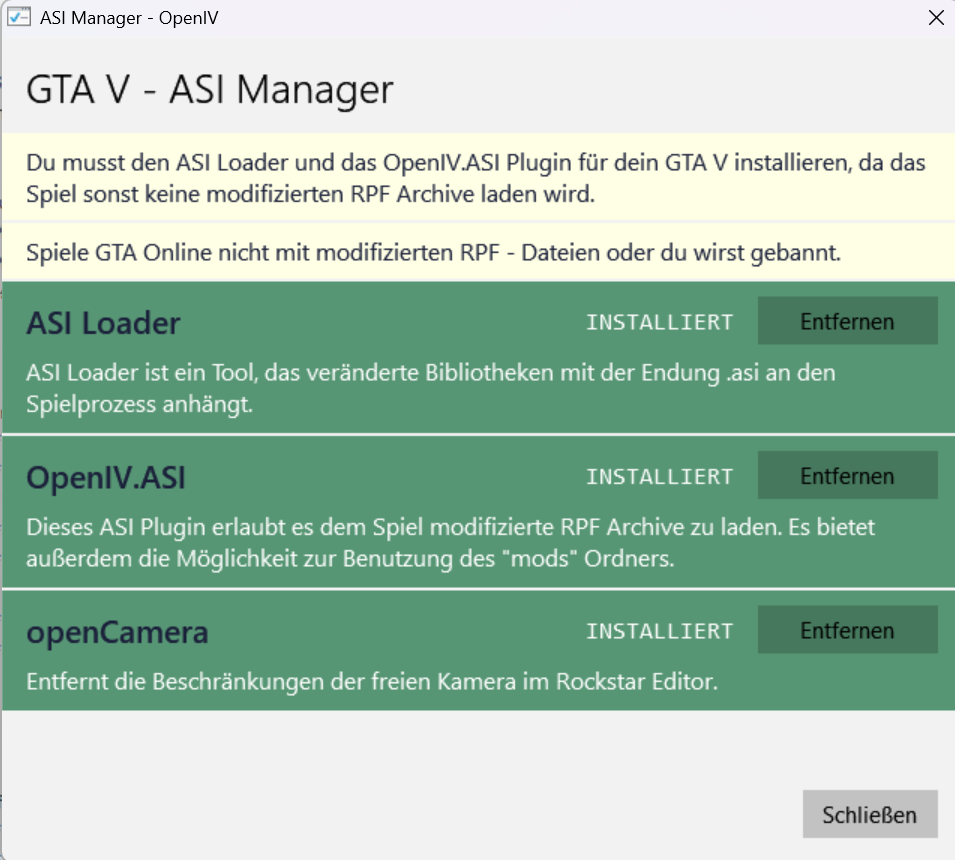The image size is (955, 860).
Task: Click the openCamera Rockstar Editor description
Action: pos(372,683)
